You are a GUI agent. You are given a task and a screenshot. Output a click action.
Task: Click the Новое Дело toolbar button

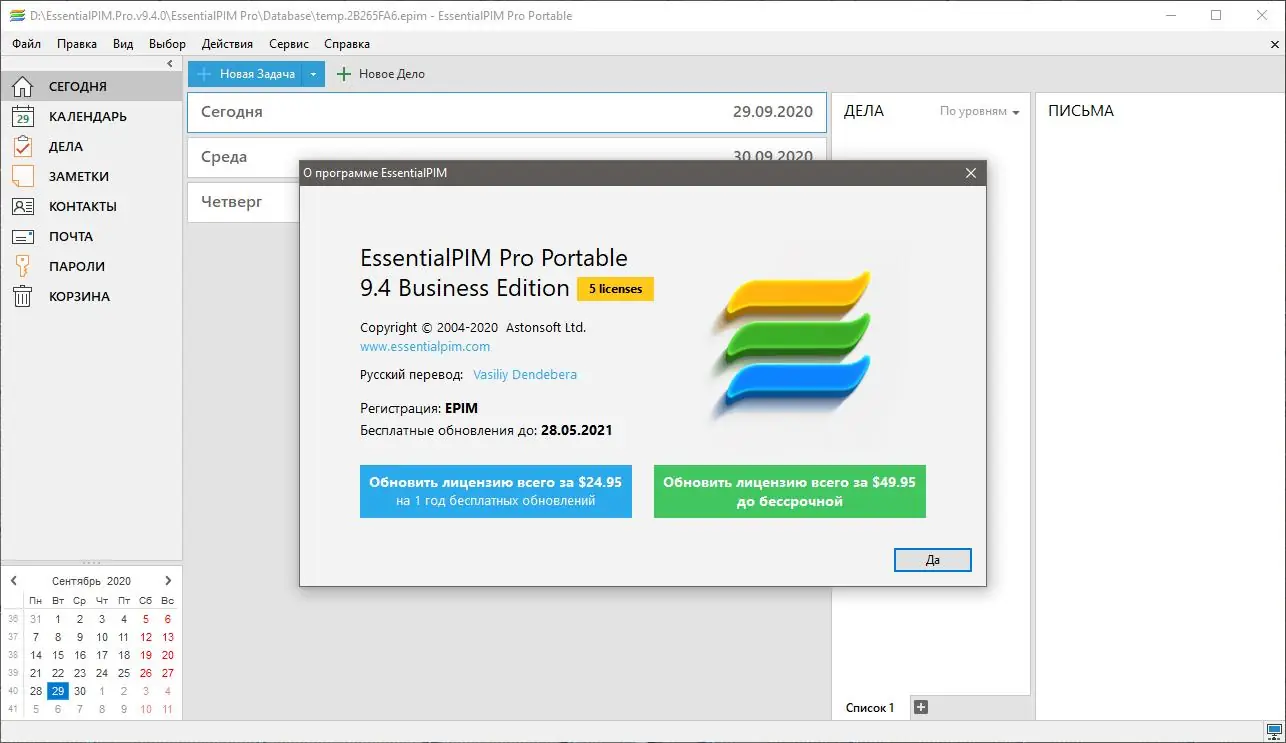pos(380,74)
